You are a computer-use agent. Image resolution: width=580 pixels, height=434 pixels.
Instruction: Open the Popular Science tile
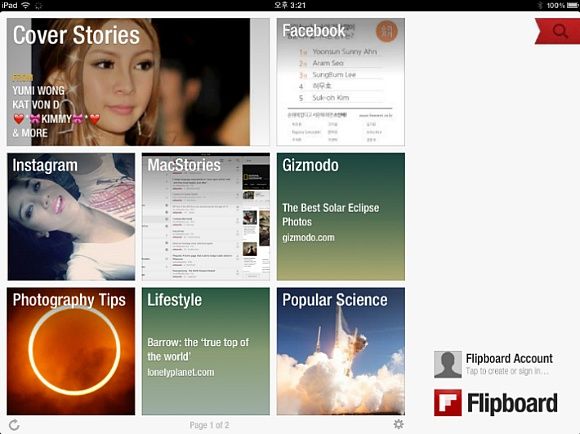click(341, 351)
